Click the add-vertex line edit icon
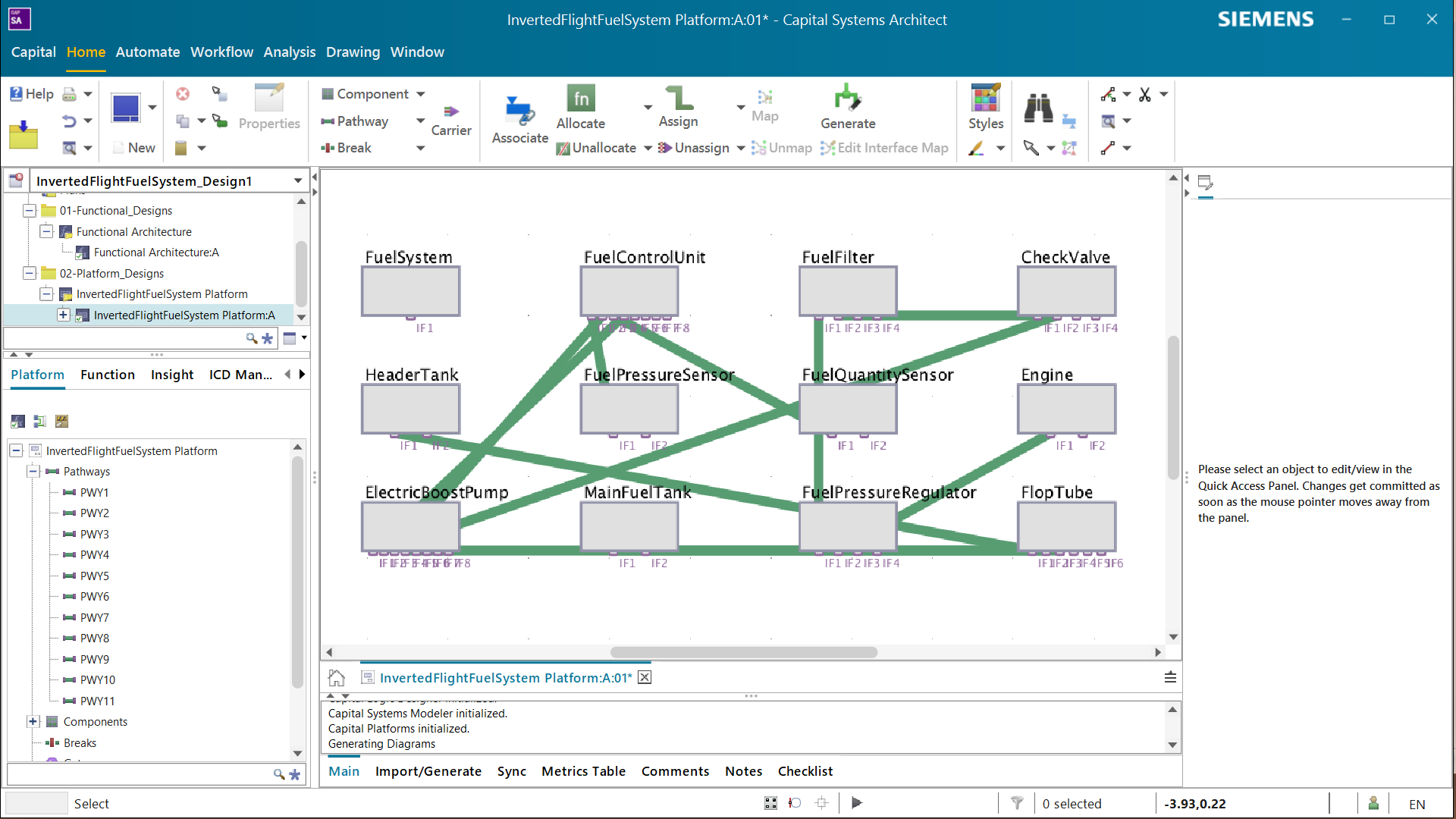This screenshot has height=819, width=1456. point(1109,94)
